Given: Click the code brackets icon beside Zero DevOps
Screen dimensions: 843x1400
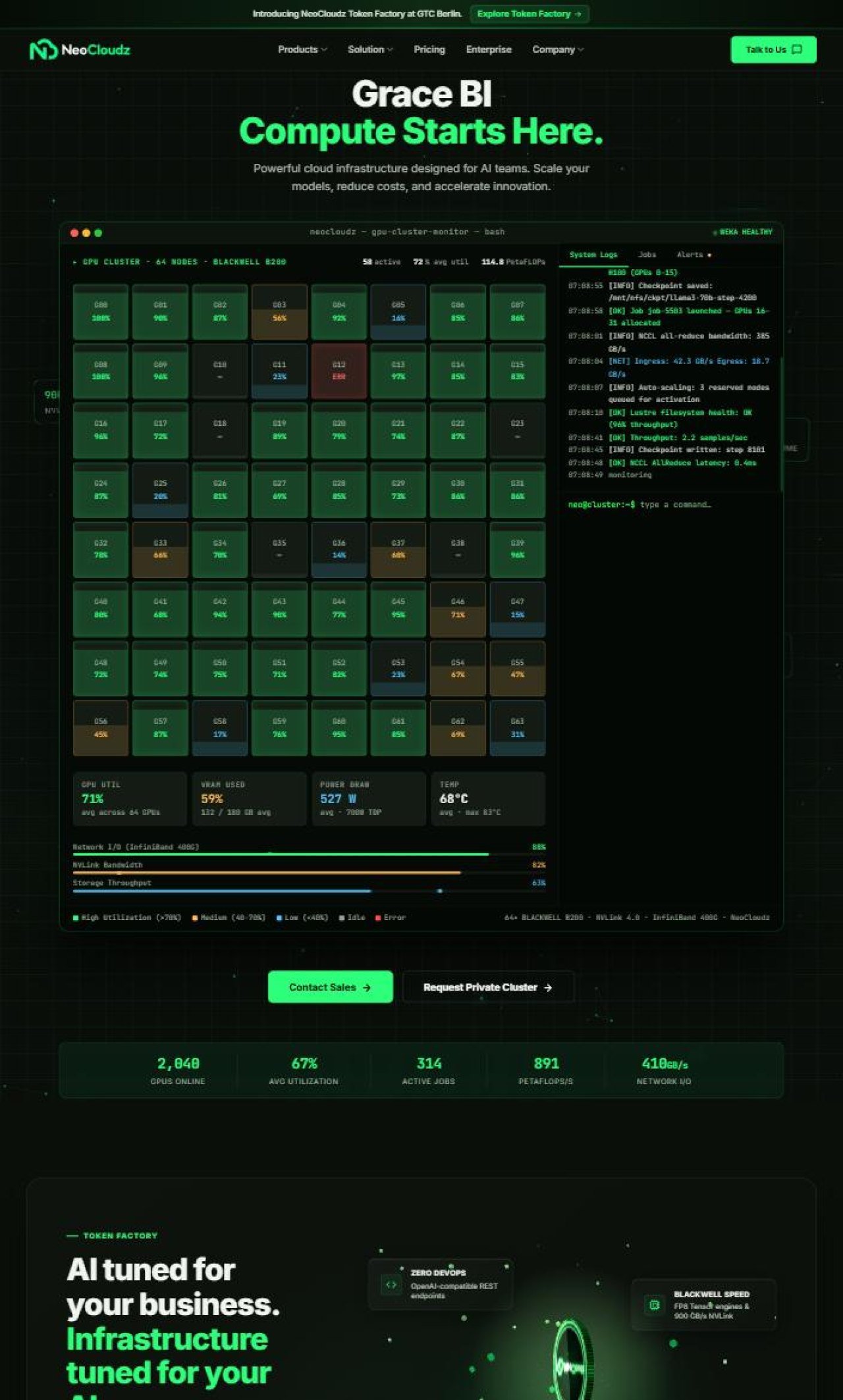Looking at the screenshot, I should pyautogui.click(x=391, y=1284).
